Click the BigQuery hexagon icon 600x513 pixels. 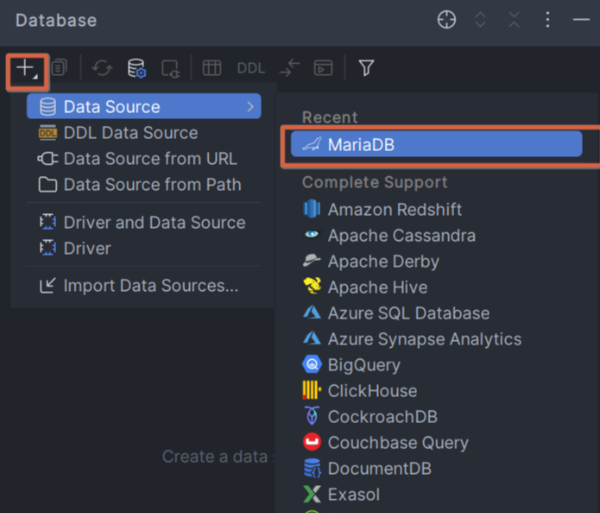pyautogui.click(x=312, y=364)
